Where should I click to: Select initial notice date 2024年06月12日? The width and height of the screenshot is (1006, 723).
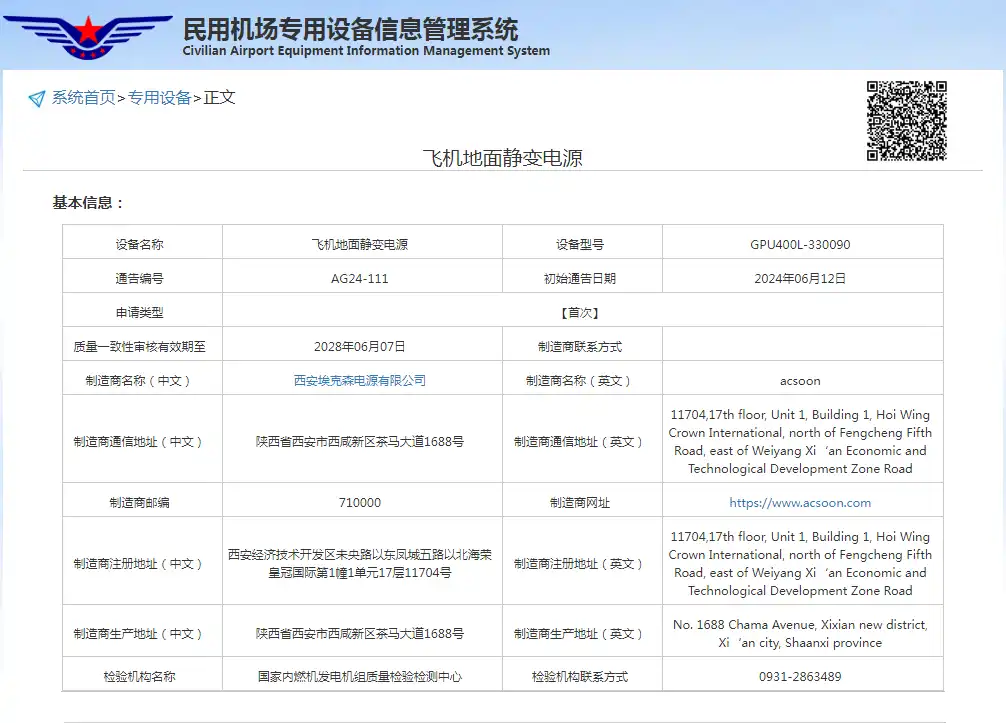click(800, 279)
